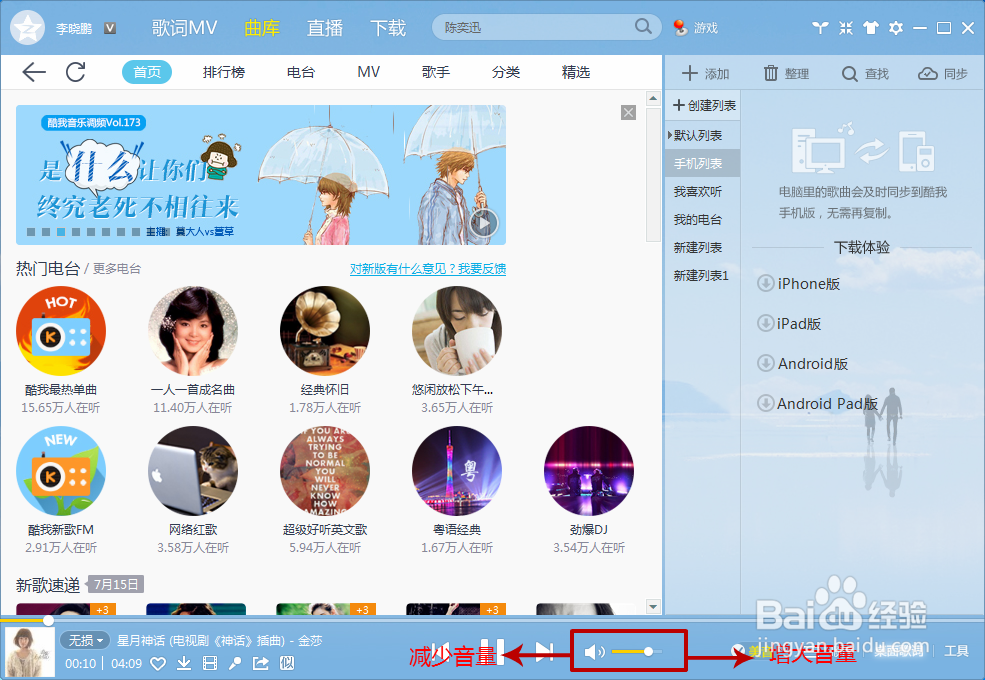
Task: Play the 酷我新歌FM NEW station
Action: (x=61, y=471)
